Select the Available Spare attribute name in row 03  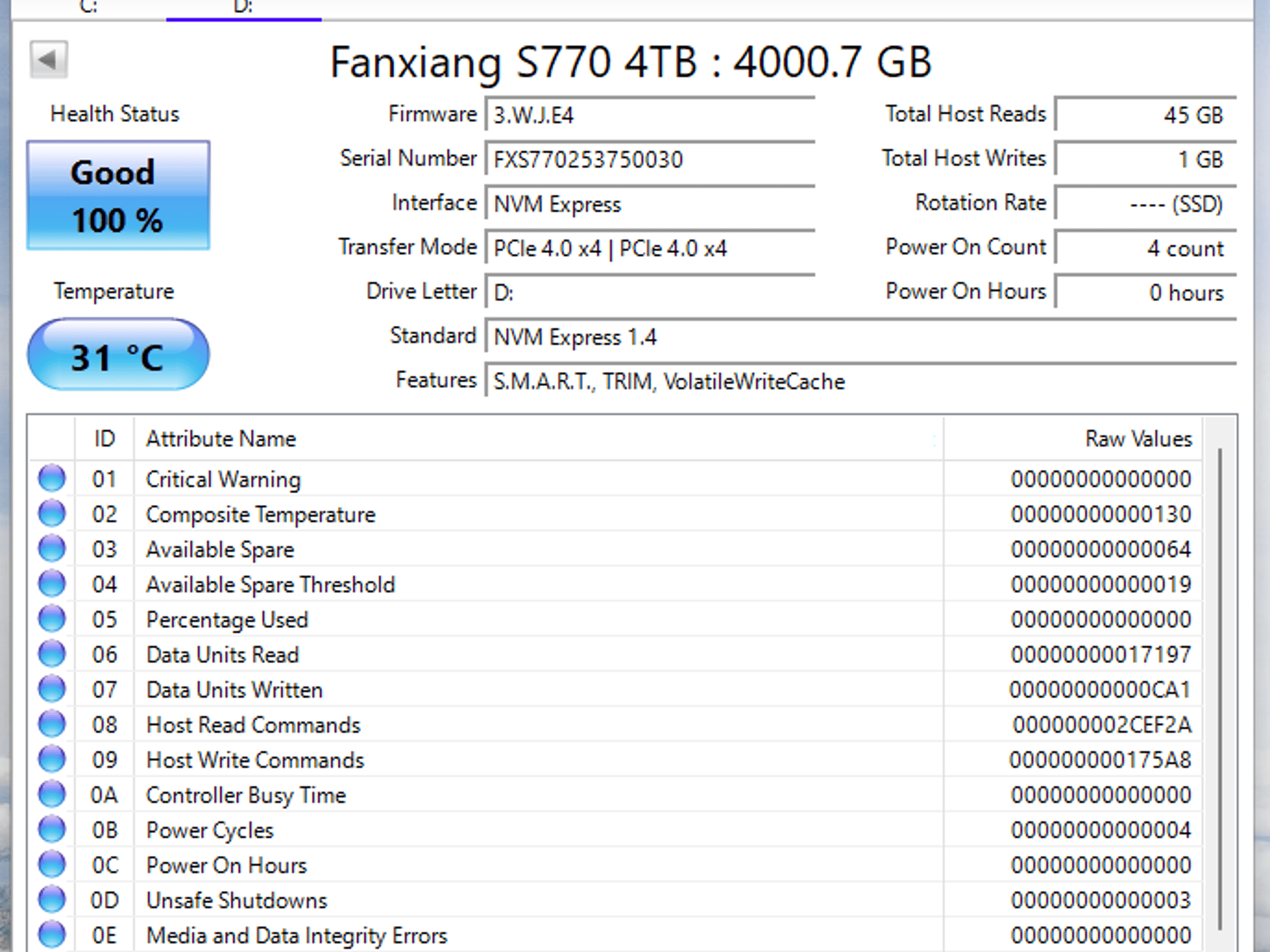[x=220, y=550]
